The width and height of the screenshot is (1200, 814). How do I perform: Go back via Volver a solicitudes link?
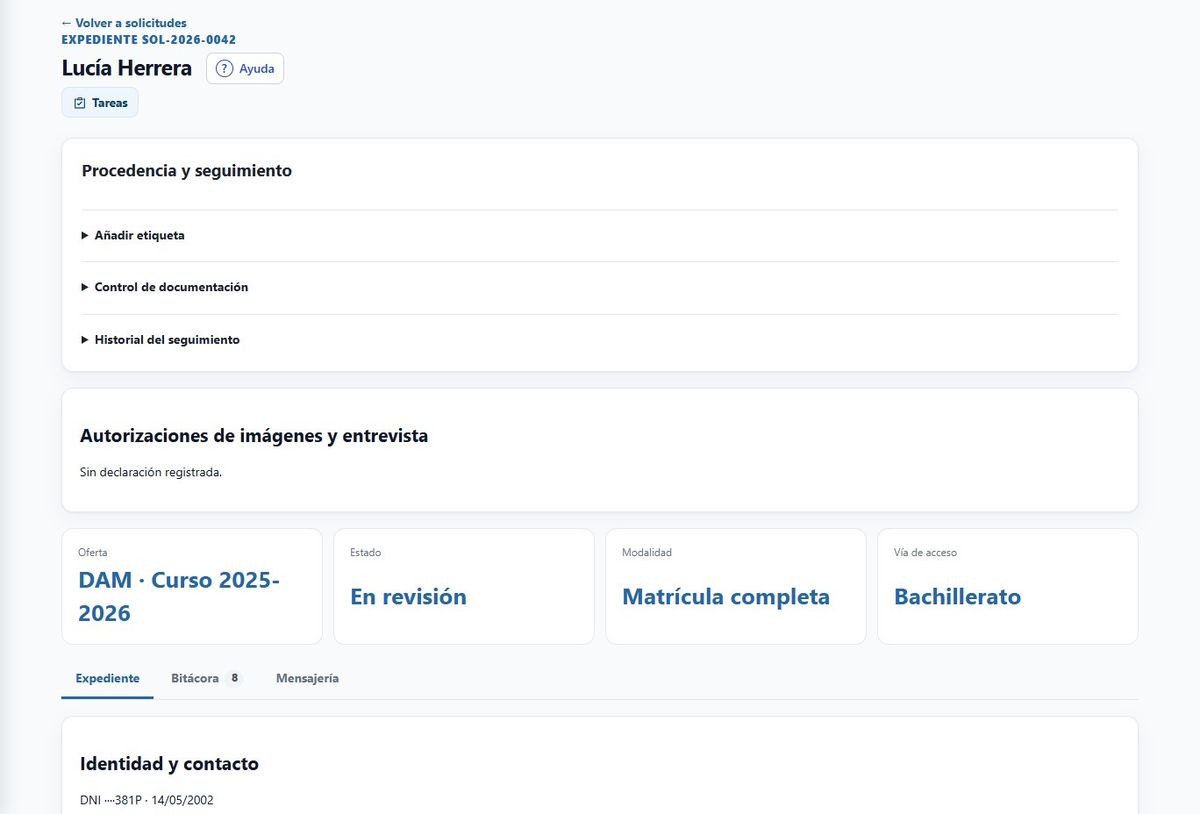coord(124,23)
